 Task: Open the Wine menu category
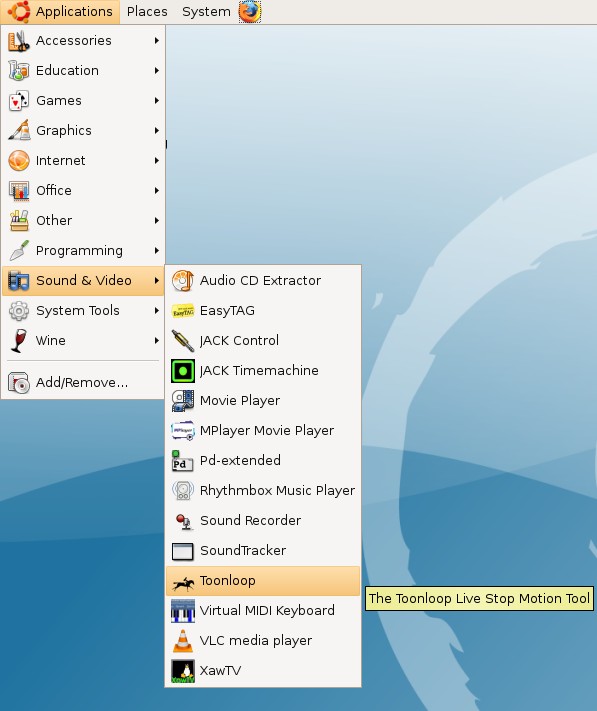(x=83, y=341)
